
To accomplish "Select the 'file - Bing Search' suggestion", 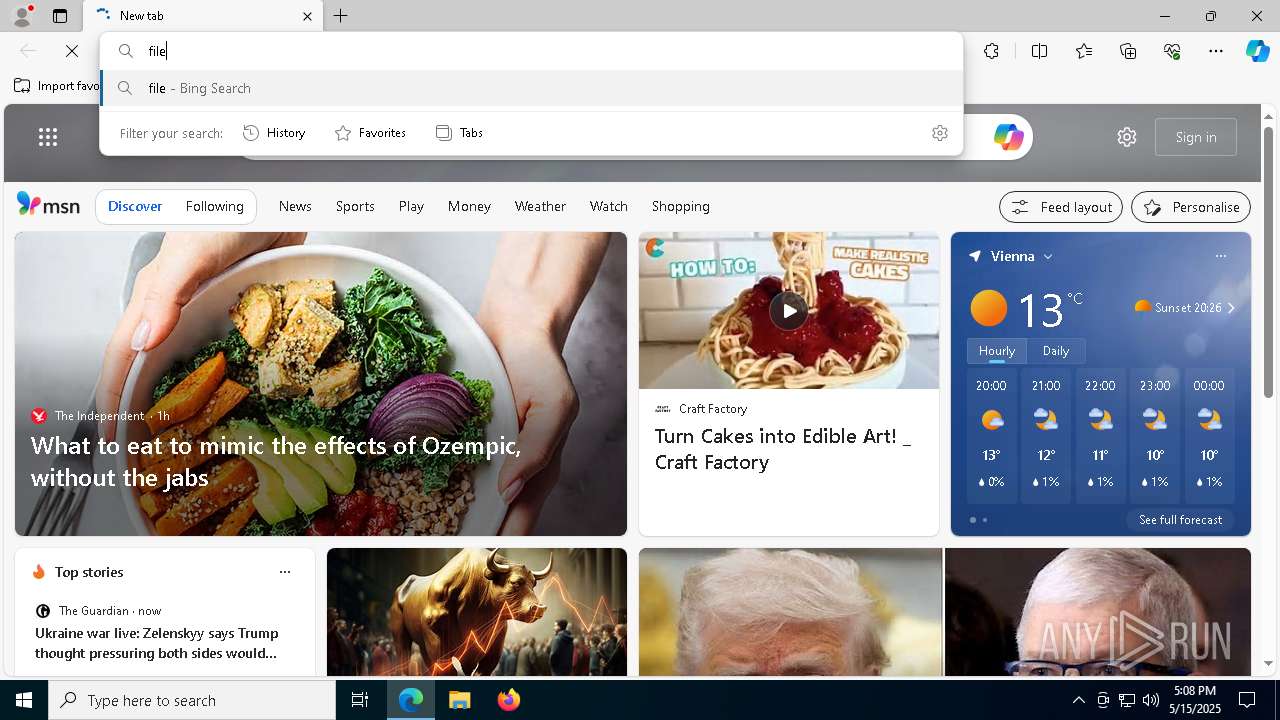I will point(531,88).
